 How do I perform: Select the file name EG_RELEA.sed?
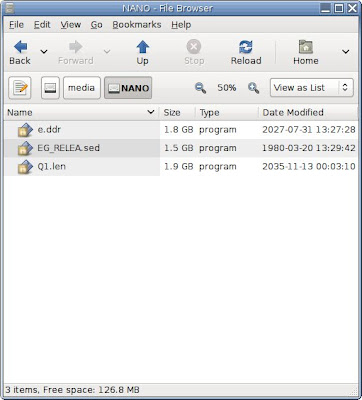click(x=68, y=148)
